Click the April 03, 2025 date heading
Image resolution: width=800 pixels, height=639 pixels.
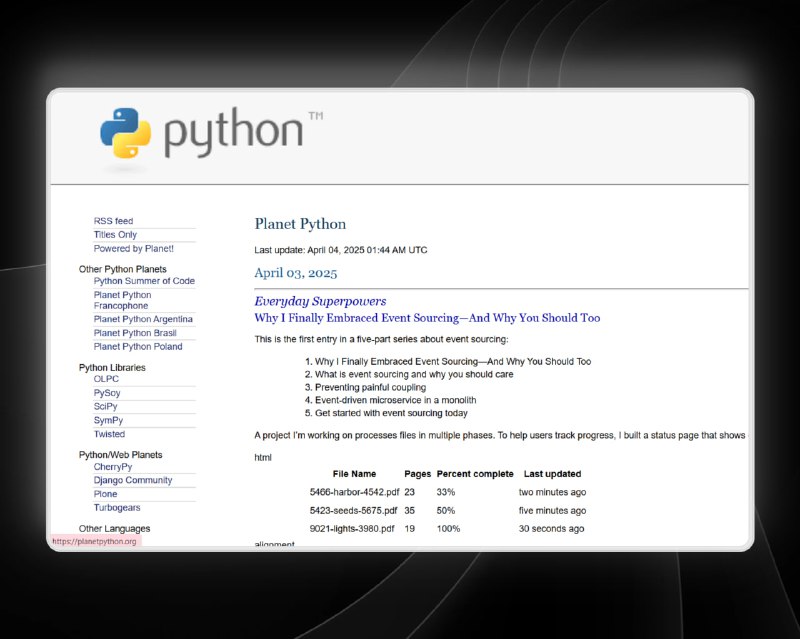(x=296, y=273)
